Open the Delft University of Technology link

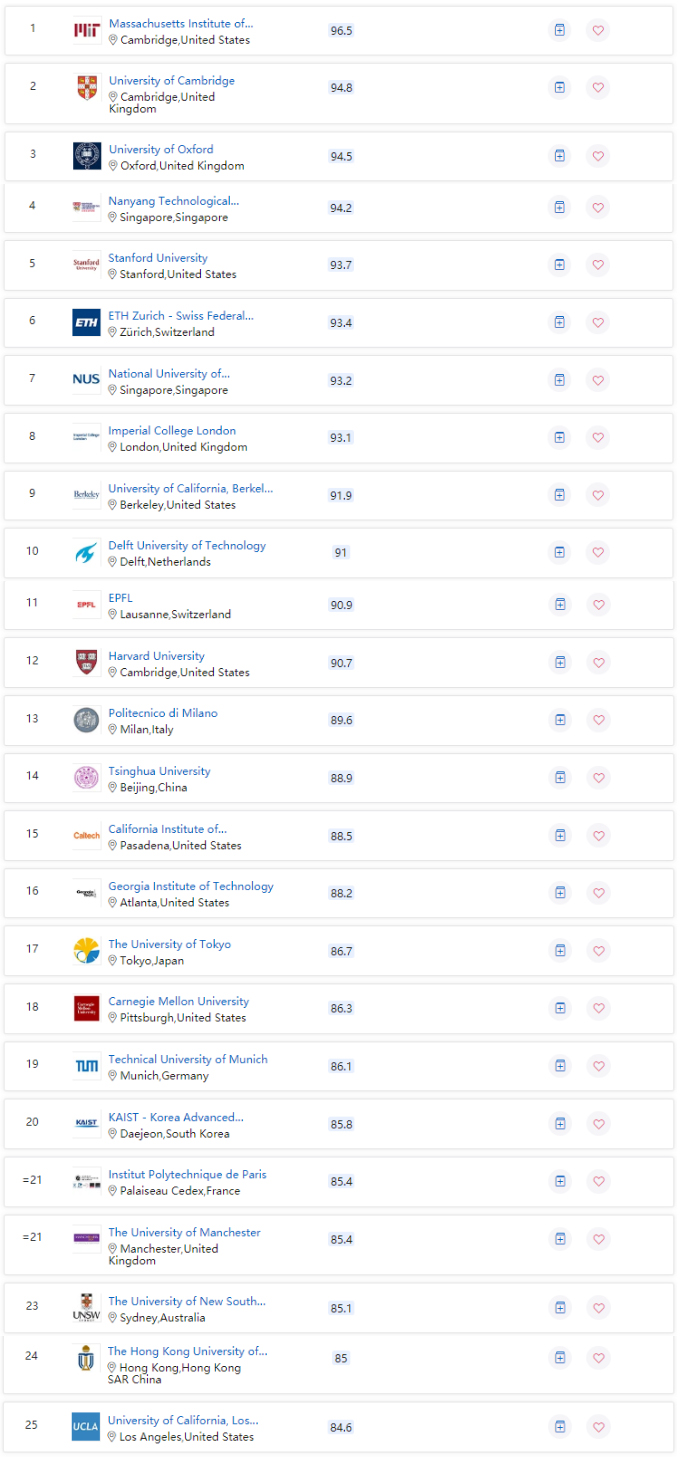tap(187, 546)
